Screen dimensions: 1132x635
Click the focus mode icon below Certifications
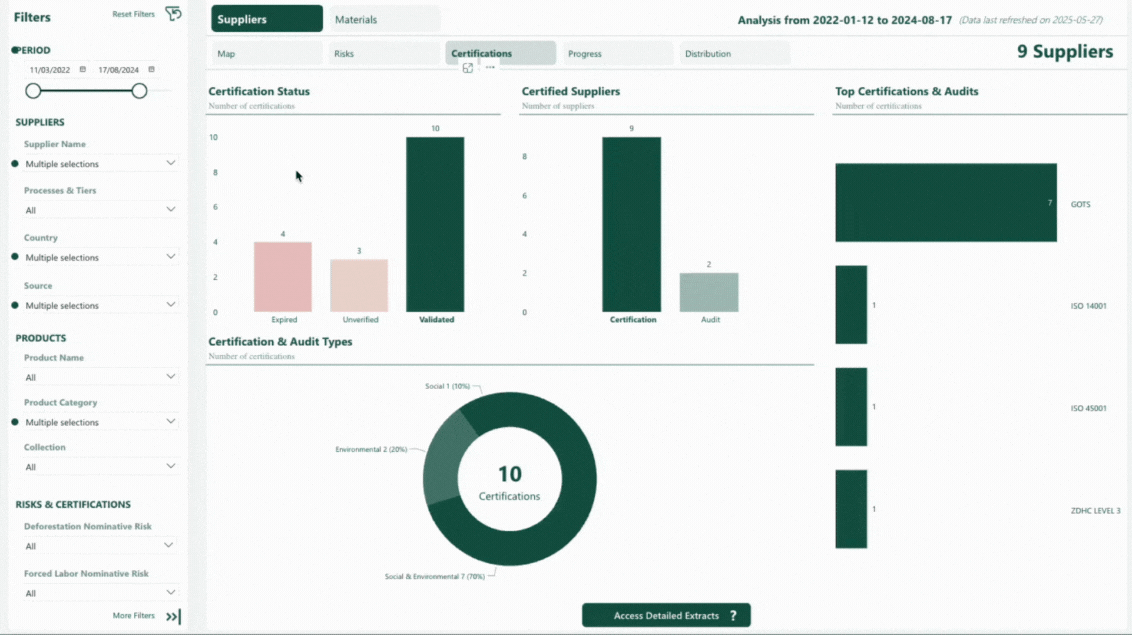467,68
